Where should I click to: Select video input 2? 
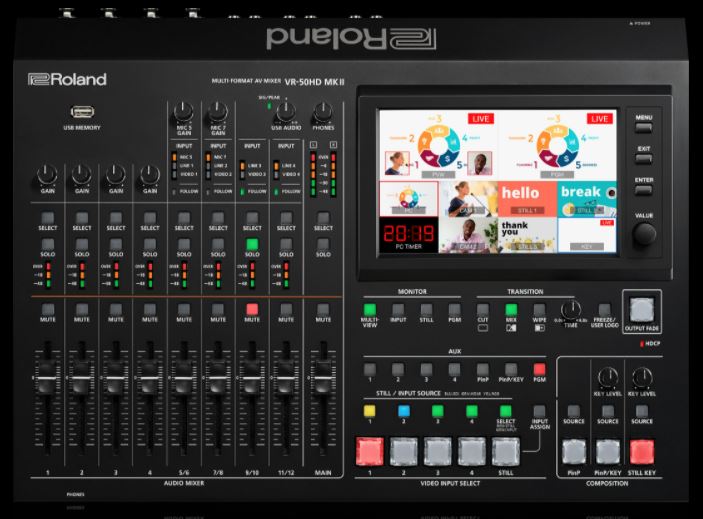click(x=404, y=452)
